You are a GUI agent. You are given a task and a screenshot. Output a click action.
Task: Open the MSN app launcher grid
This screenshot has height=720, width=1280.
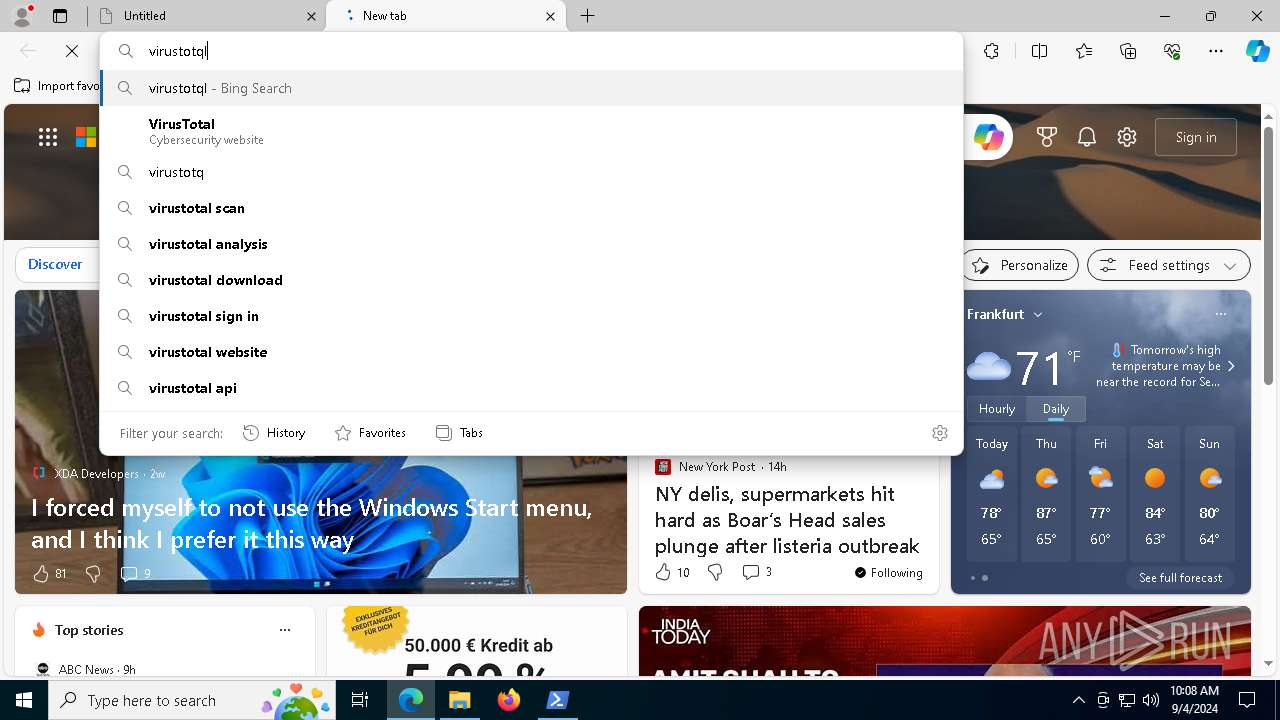pyautogui.click(x=48, y=137)
